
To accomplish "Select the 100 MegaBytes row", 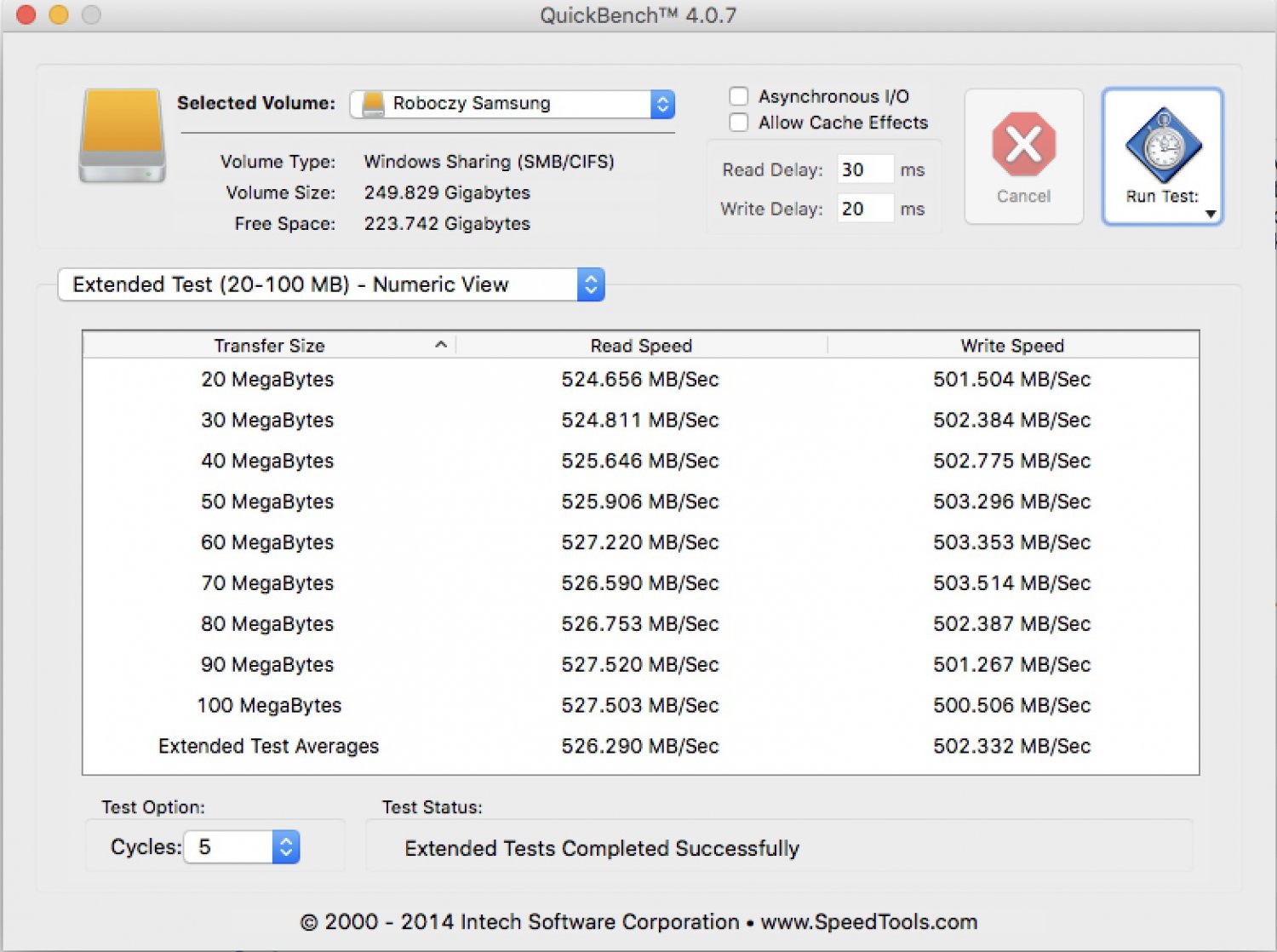I will [x=641, y=706].
